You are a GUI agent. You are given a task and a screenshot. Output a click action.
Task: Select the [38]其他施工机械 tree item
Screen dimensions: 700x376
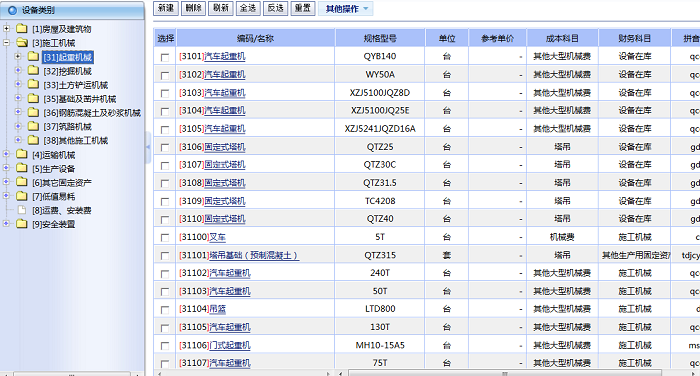click(75, 141)
